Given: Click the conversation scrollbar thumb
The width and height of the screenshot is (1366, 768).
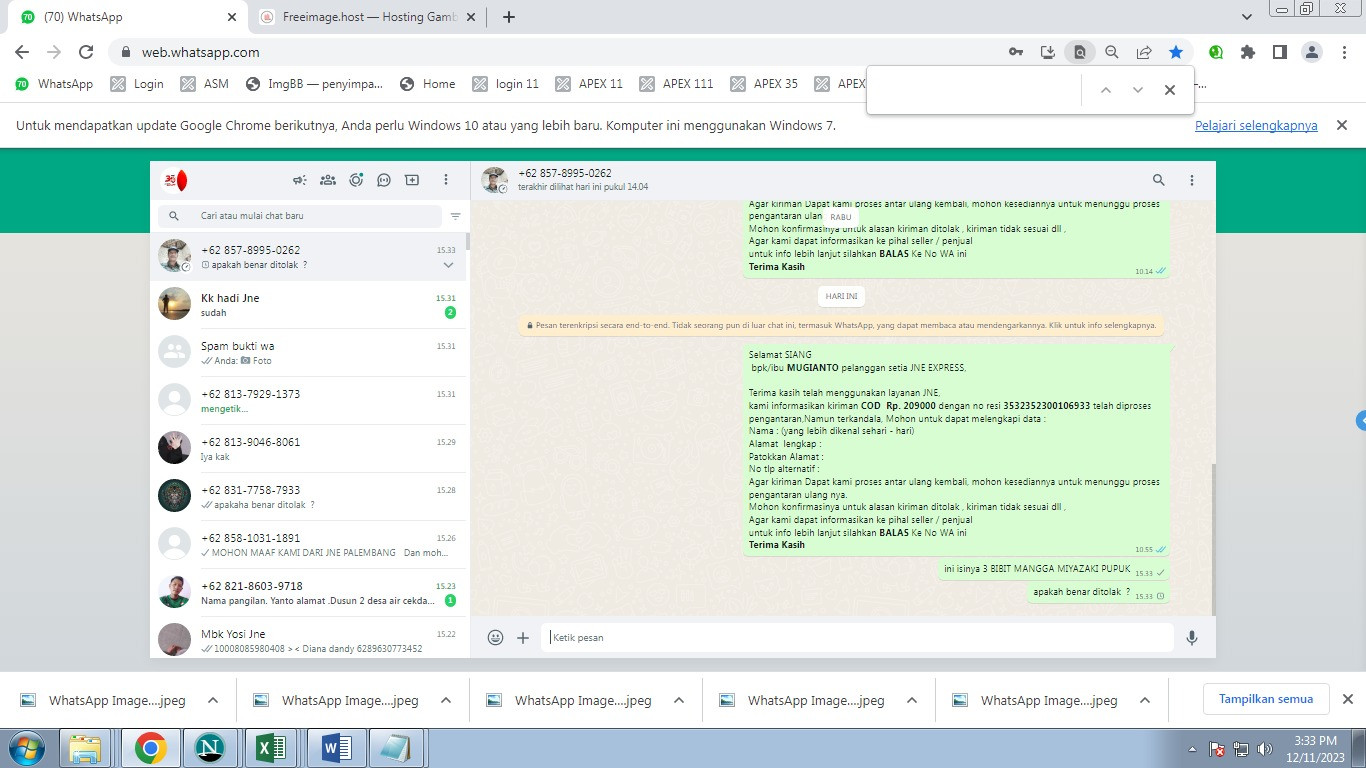Looking at the screenshot, I should 1213,540.
